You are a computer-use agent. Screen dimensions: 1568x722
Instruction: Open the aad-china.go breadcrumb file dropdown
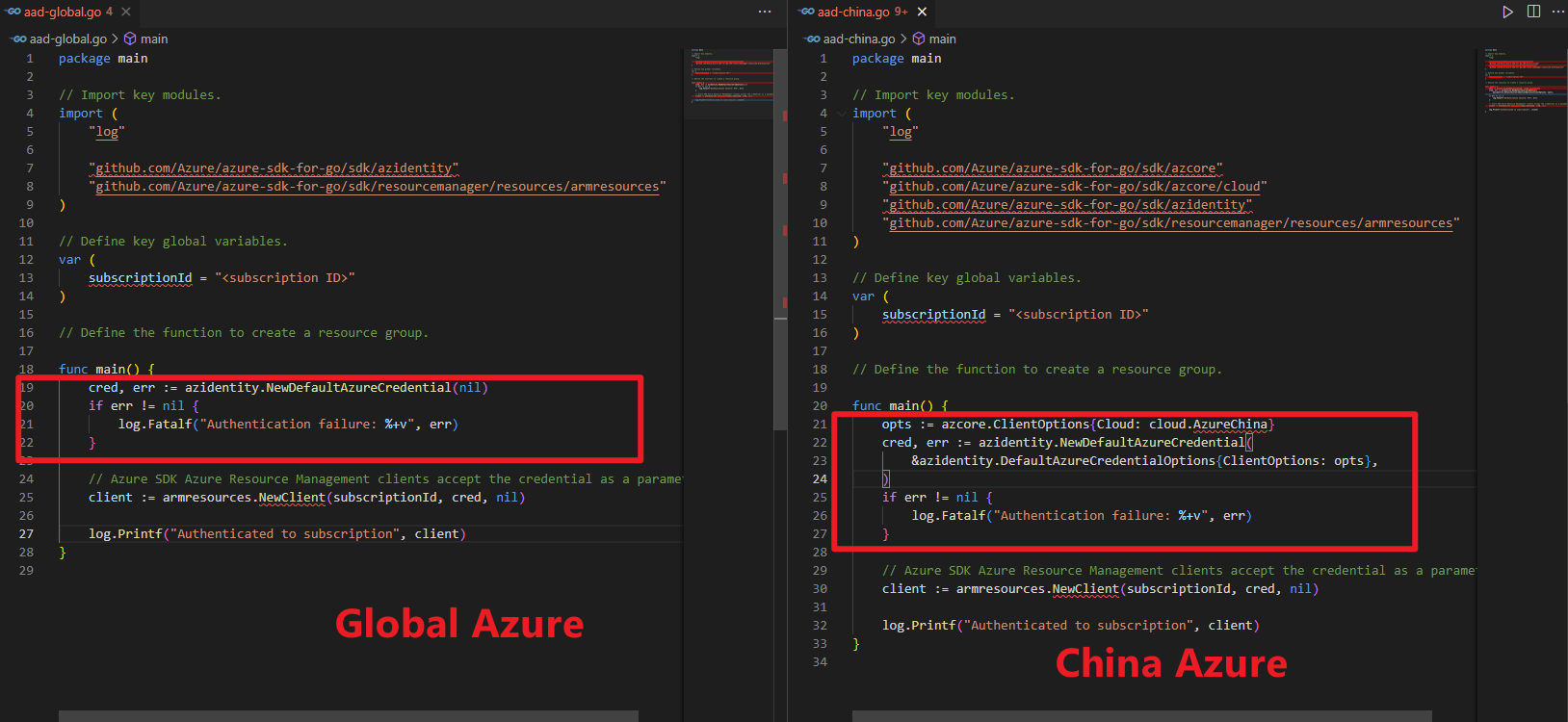pyautogui.click(x=858, y=39)
